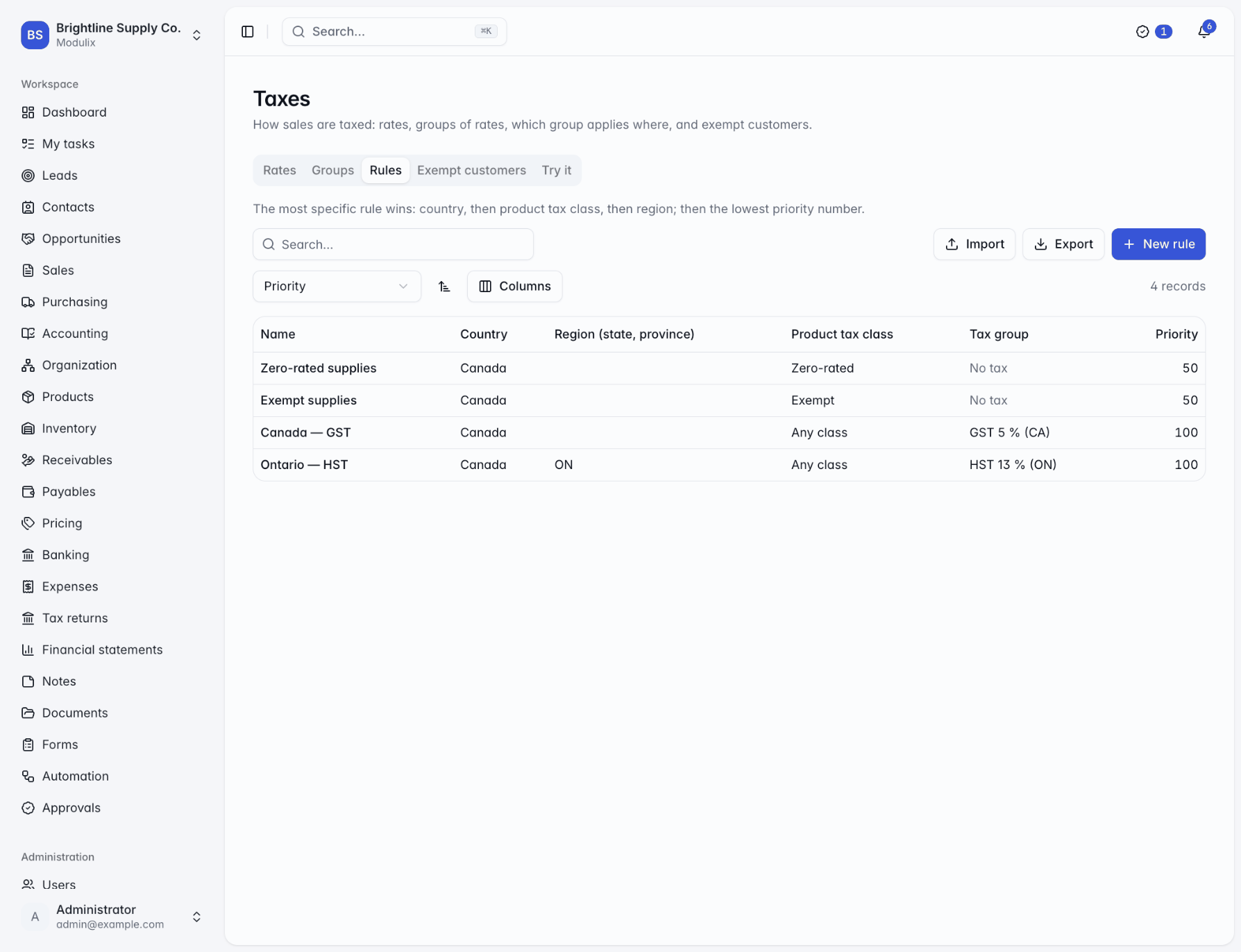Open the Dashboard sidebar icon
1241x952 pixels.
coord(28,112)
